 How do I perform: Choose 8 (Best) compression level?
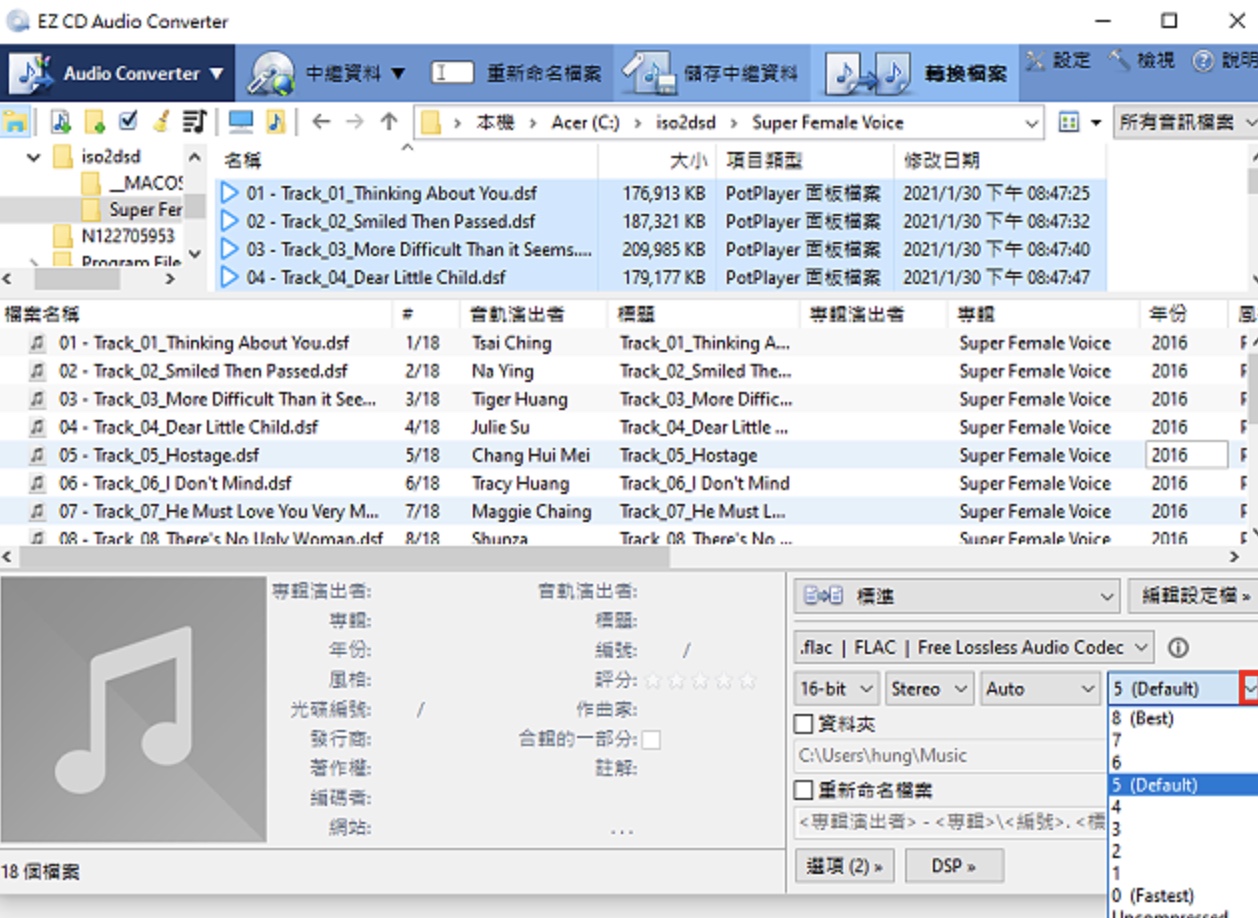(1184, 718)
